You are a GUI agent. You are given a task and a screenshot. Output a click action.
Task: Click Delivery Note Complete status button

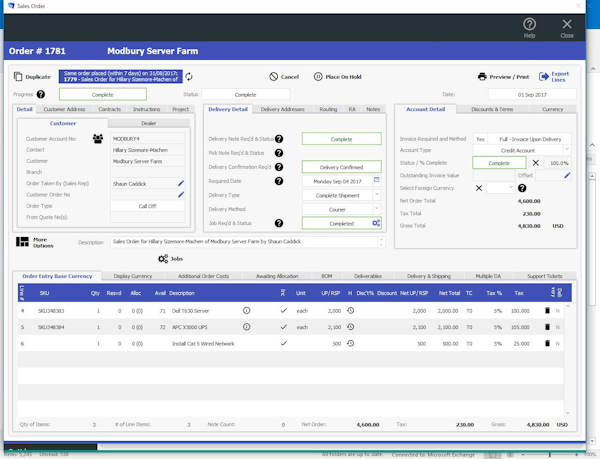coord(341,139)
